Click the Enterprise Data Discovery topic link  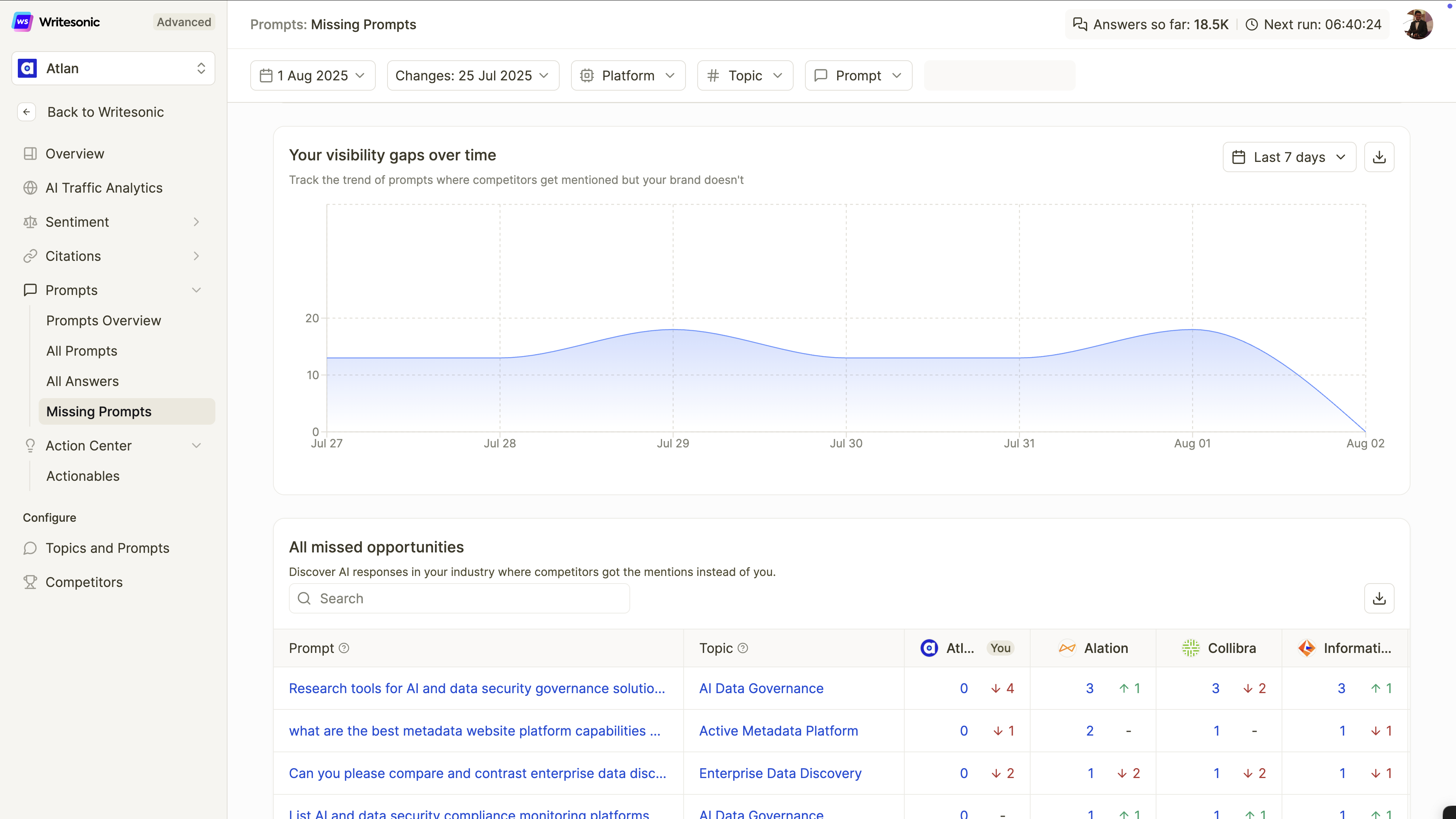(x=780, y=773)
